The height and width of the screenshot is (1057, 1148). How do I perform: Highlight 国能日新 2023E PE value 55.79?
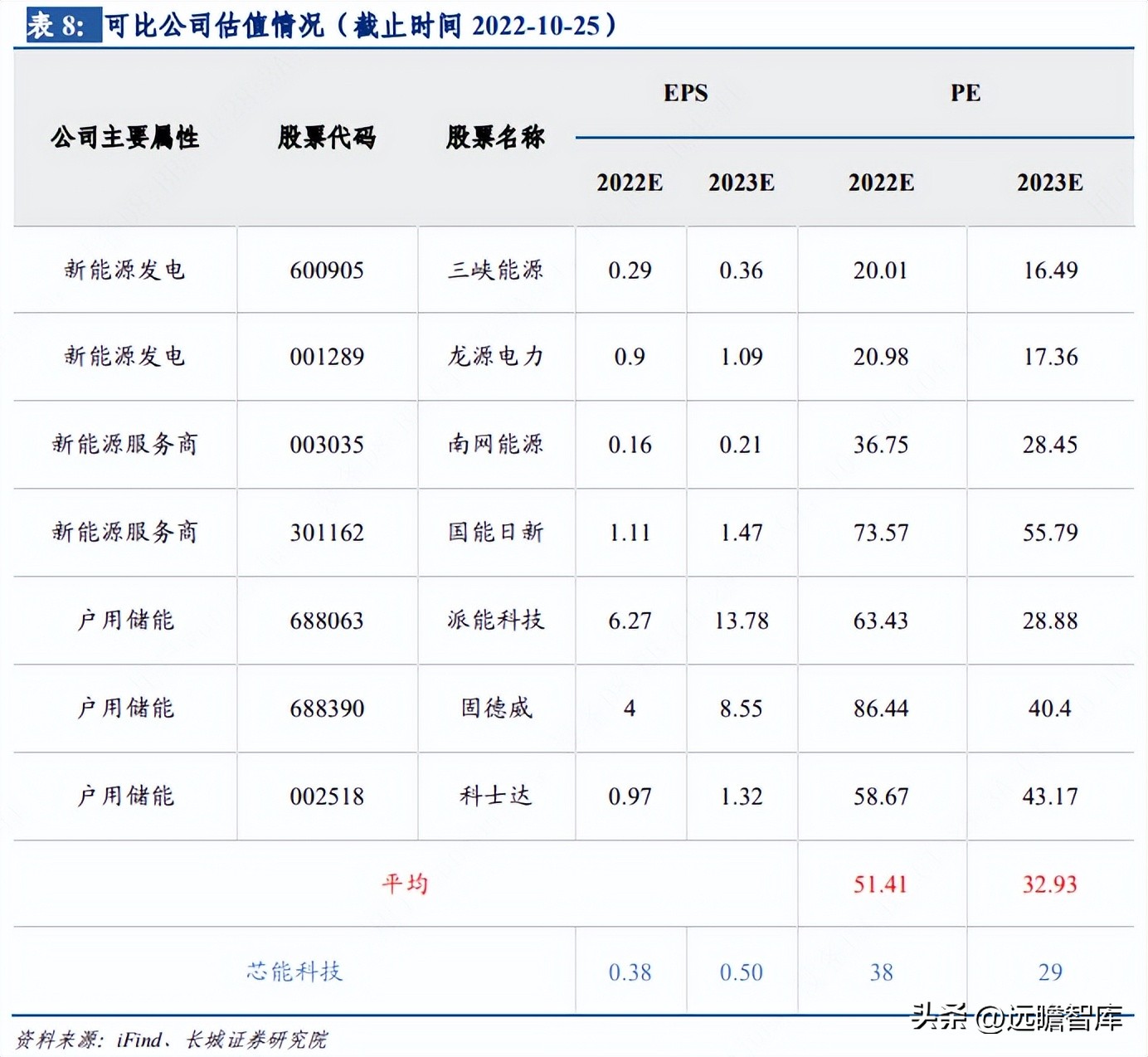1050,533
